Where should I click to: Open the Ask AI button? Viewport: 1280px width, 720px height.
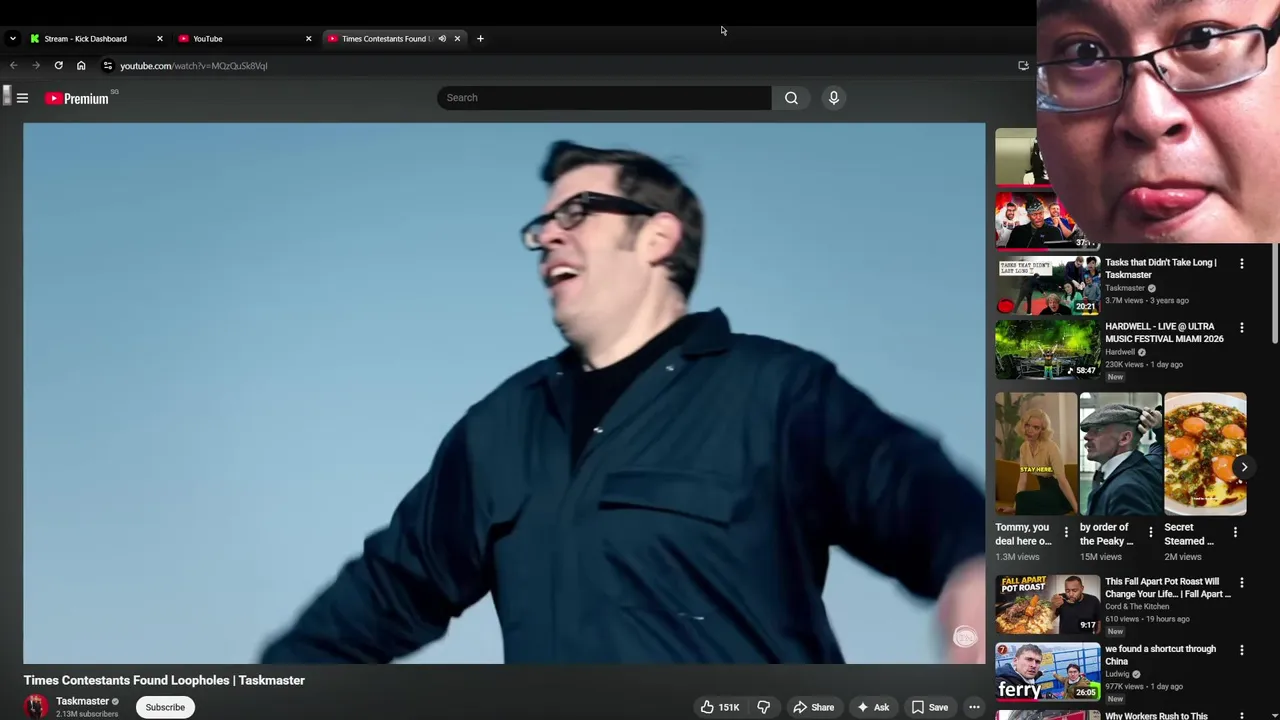click(873, 707)
